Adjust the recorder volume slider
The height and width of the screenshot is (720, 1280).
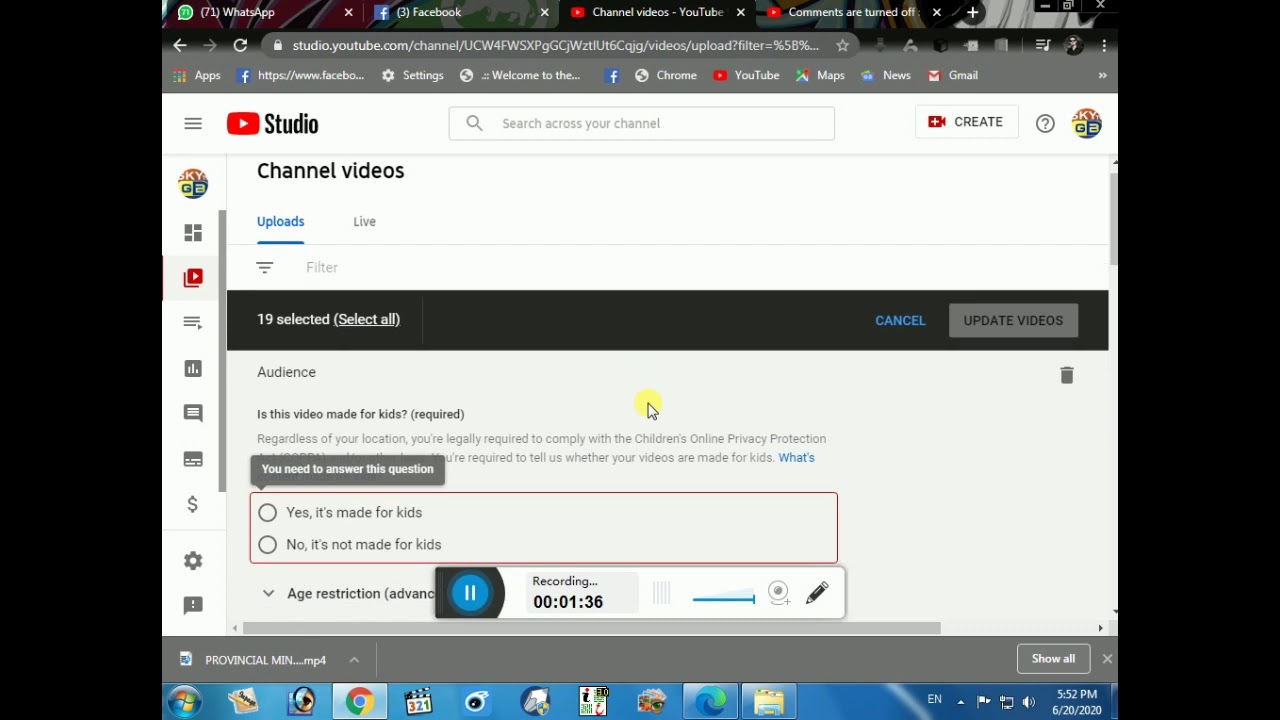pyautogui.click(x=723, y=599)
